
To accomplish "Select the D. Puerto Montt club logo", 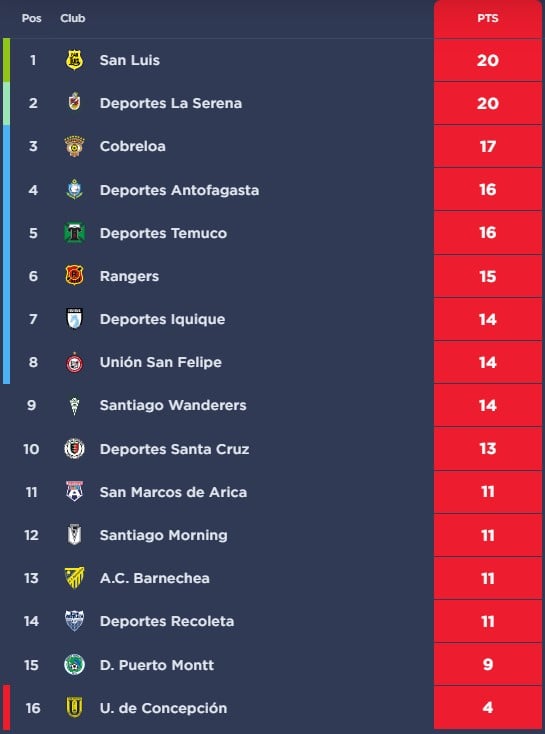I will 74,665.
